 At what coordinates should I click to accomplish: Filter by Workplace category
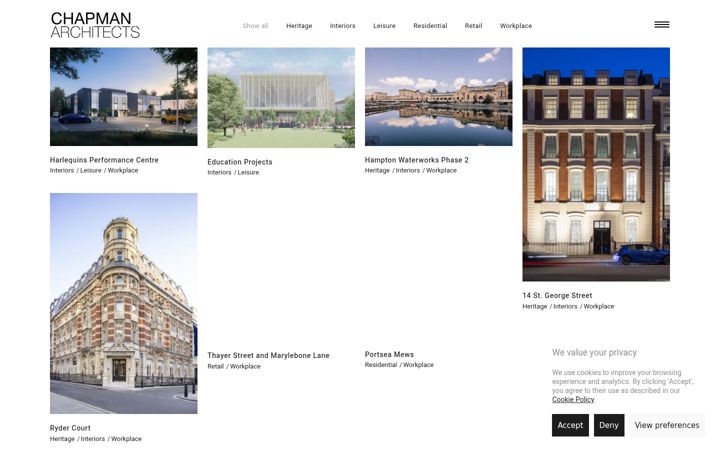(516, 26)
